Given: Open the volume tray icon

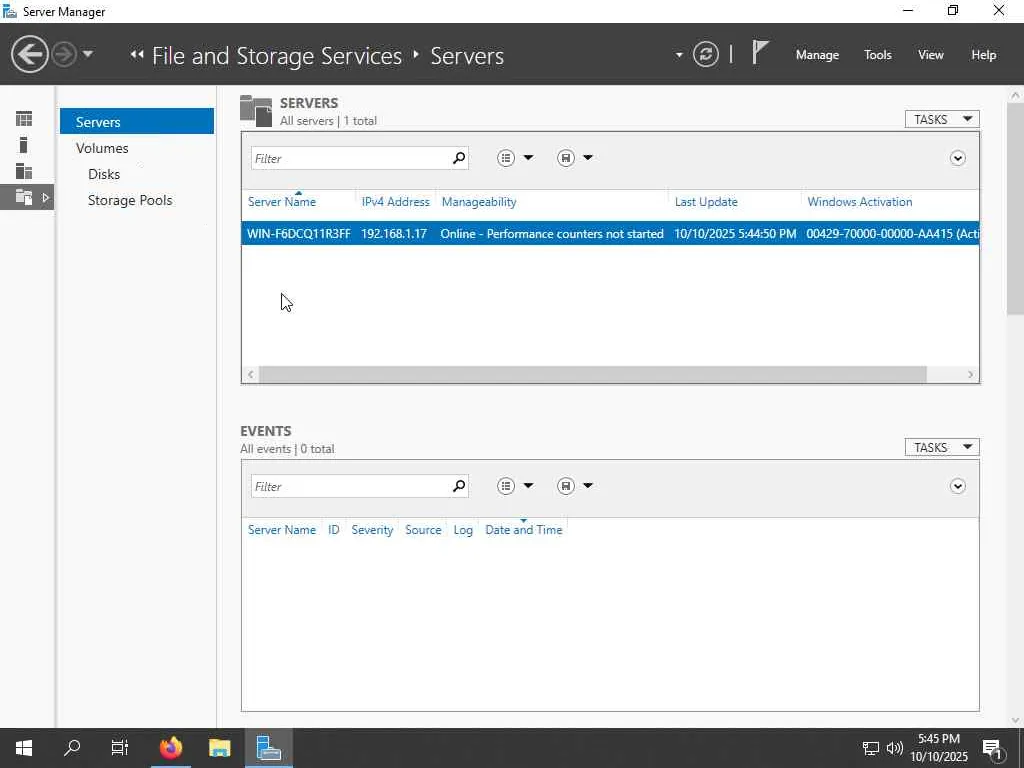Looking at the screenshot, I should (895, 748).
